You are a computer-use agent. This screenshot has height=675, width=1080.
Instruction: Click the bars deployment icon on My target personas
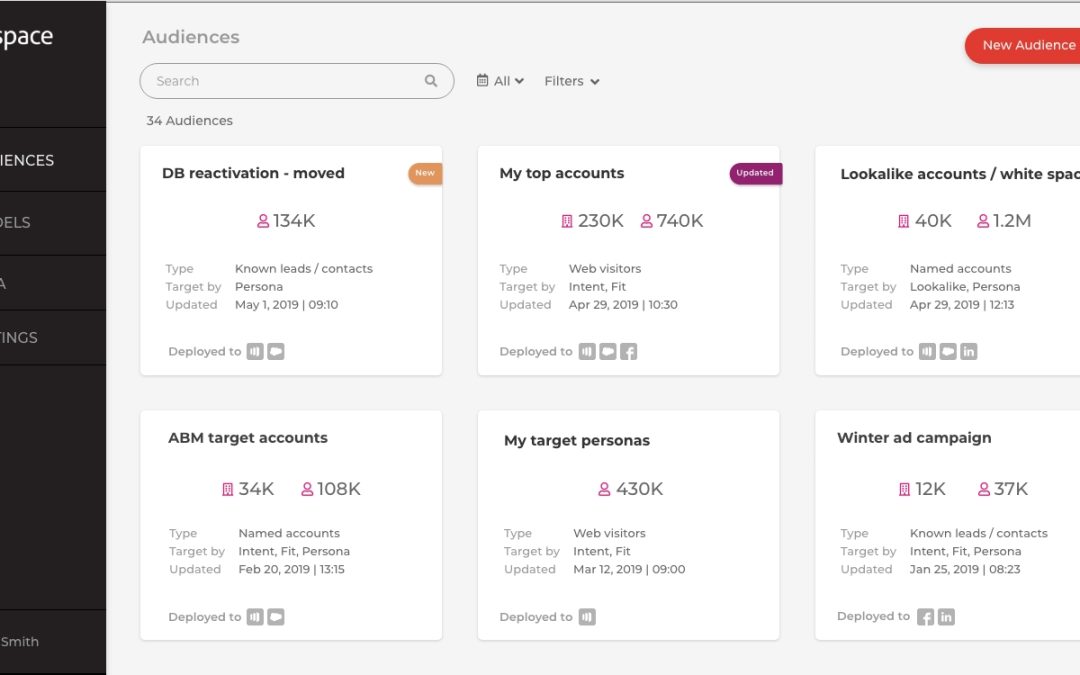(587, 617)
